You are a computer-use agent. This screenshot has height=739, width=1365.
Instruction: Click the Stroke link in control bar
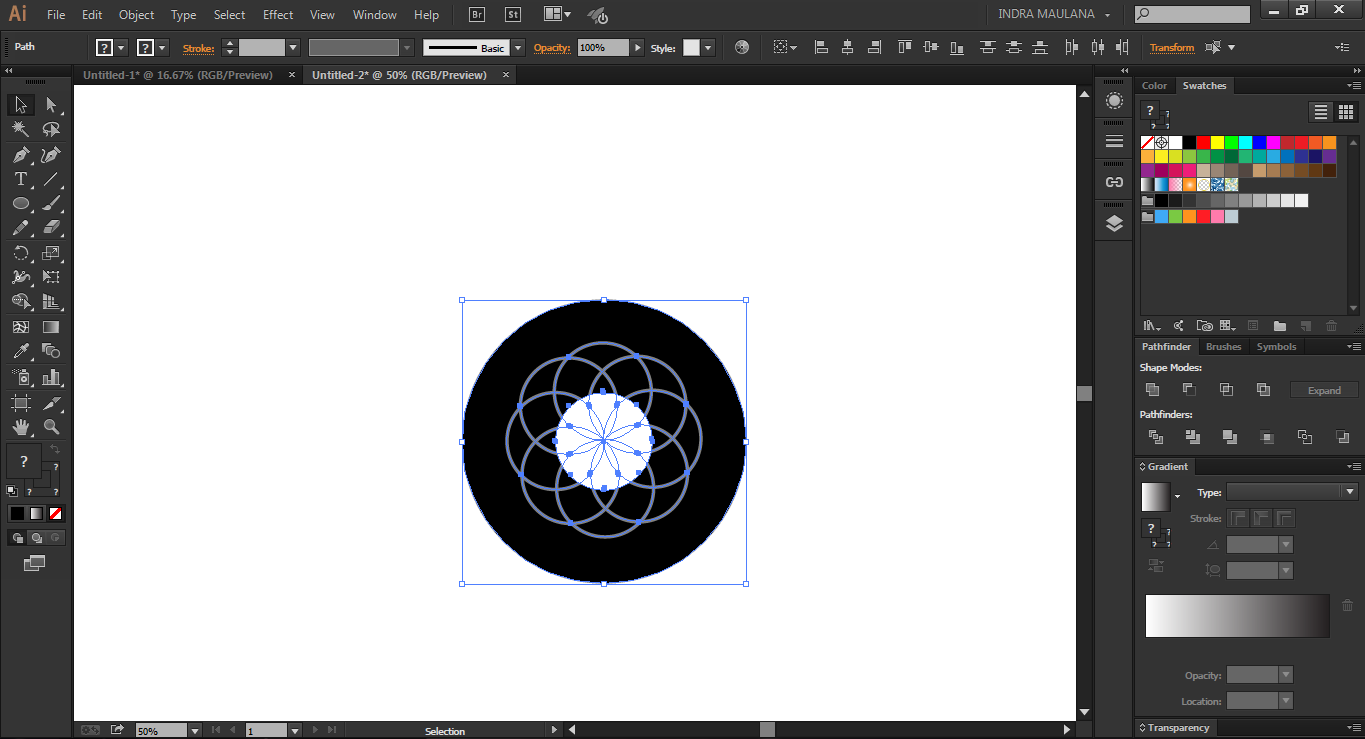click(x=198, y=47)
